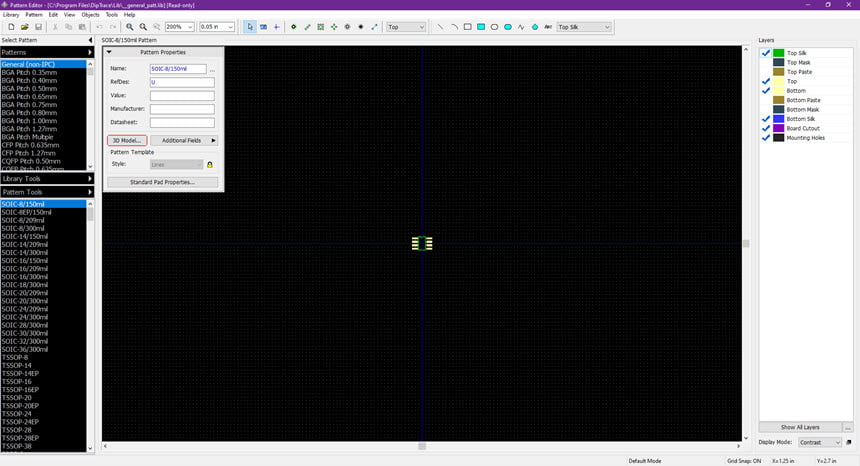This screenshot has width=860, height=466.
Task: Click the yellow lock icon beside Style
Action: pyautogui.click(x=210, y=164)
